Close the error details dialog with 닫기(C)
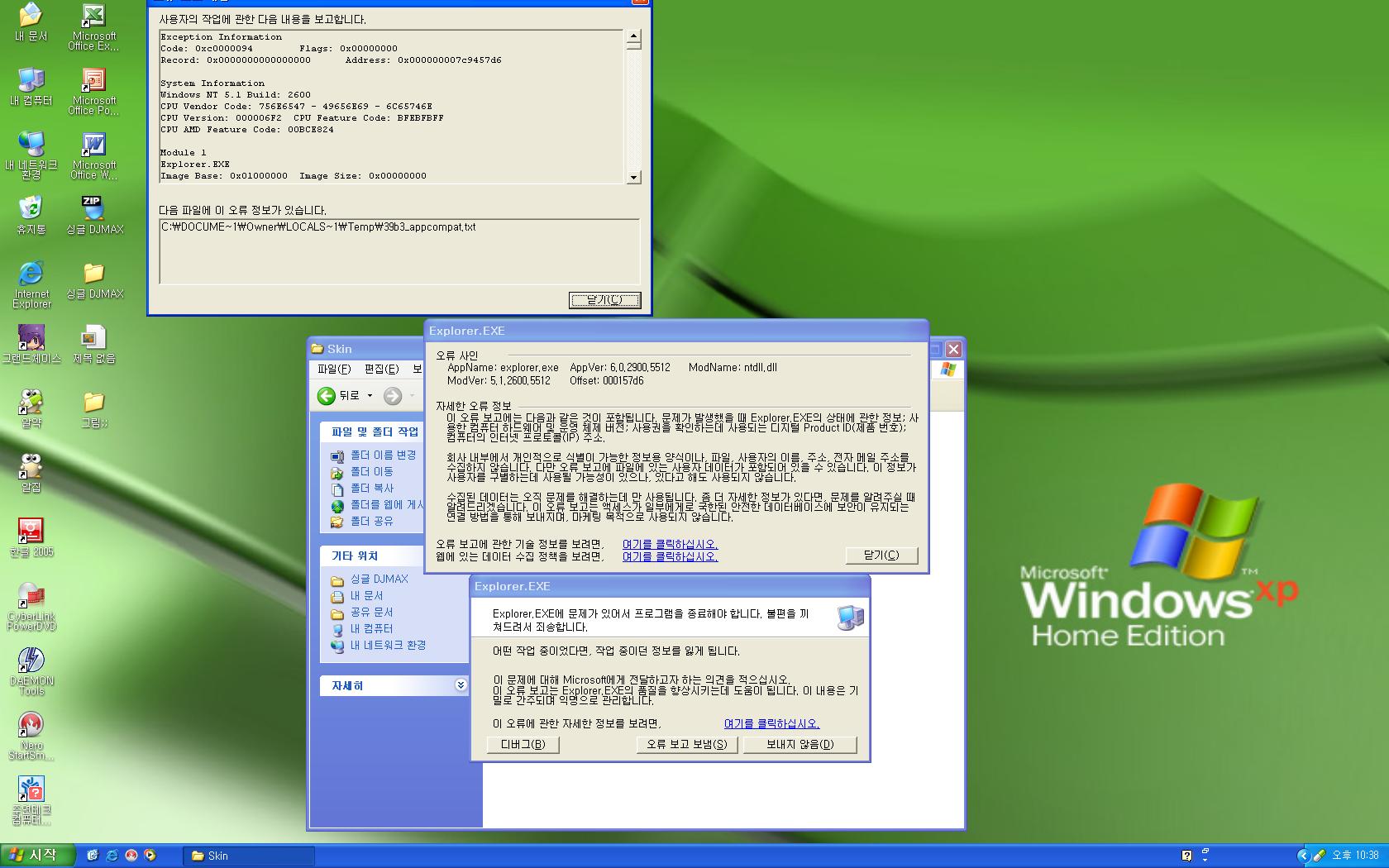Screen dimensions: 1389x868 [x=881, y=555]
